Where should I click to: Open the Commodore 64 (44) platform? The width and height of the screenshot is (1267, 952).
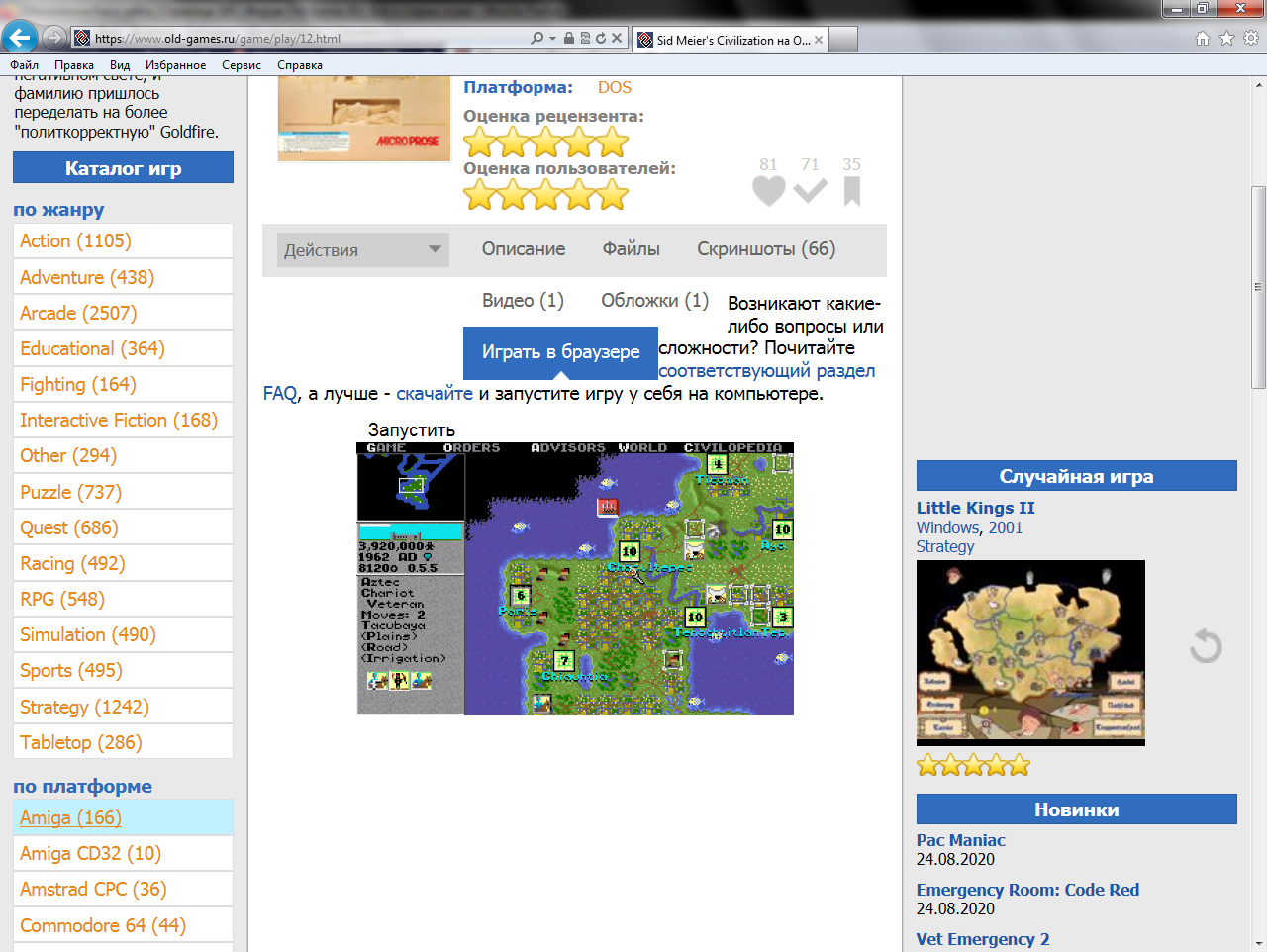point(103,925)
